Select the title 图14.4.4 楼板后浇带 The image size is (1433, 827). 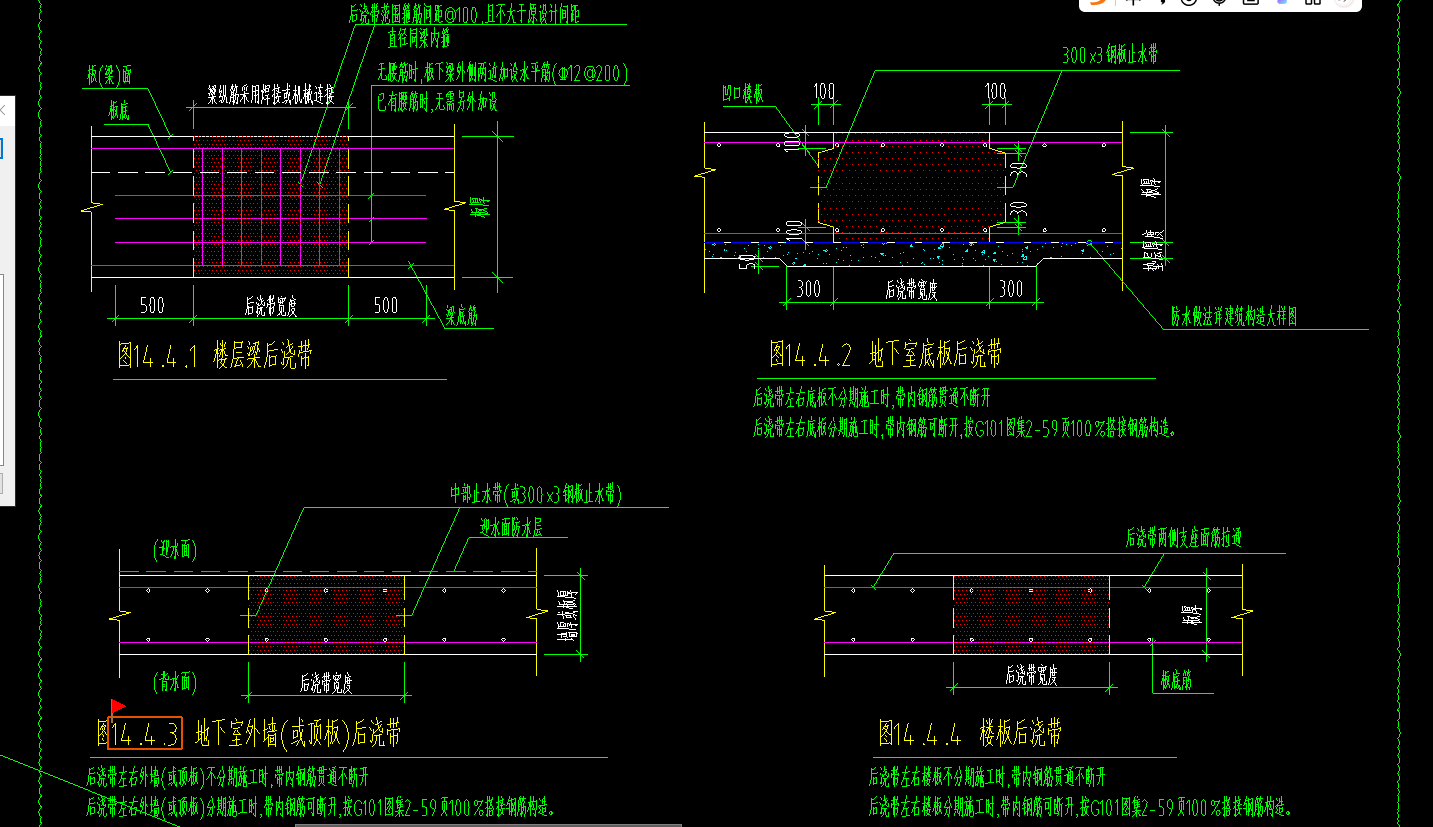(970, 733)
